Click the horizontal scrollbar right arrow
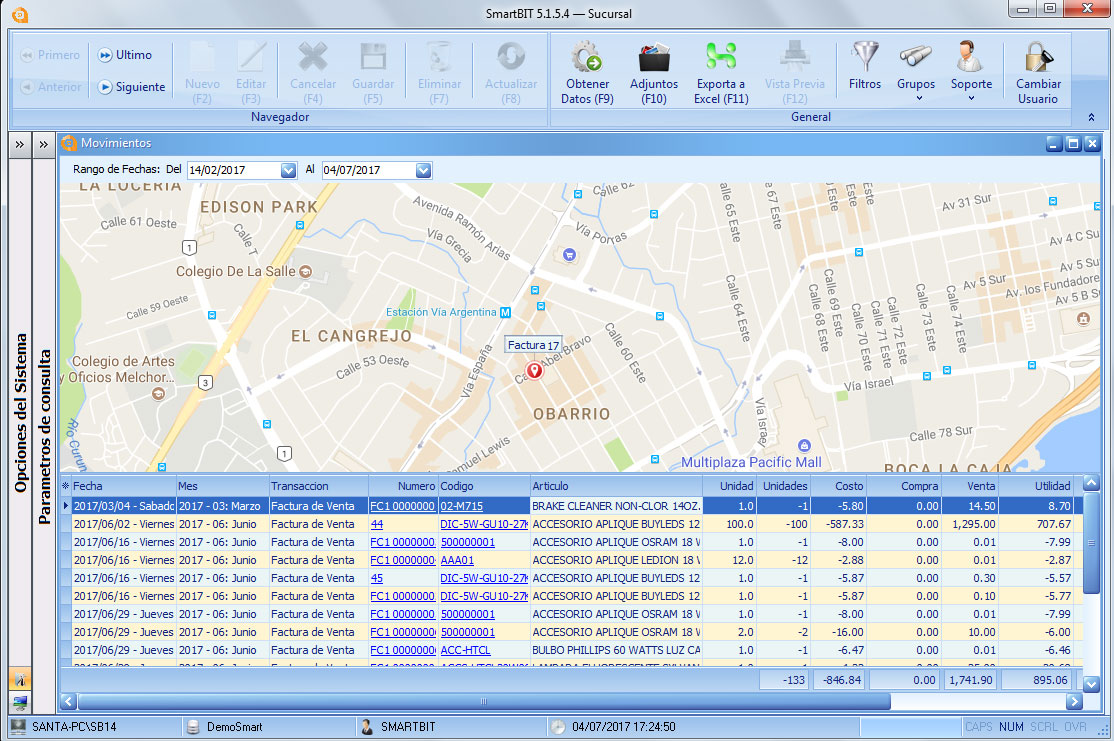Screen dimensions: 1114x741 1074,702
